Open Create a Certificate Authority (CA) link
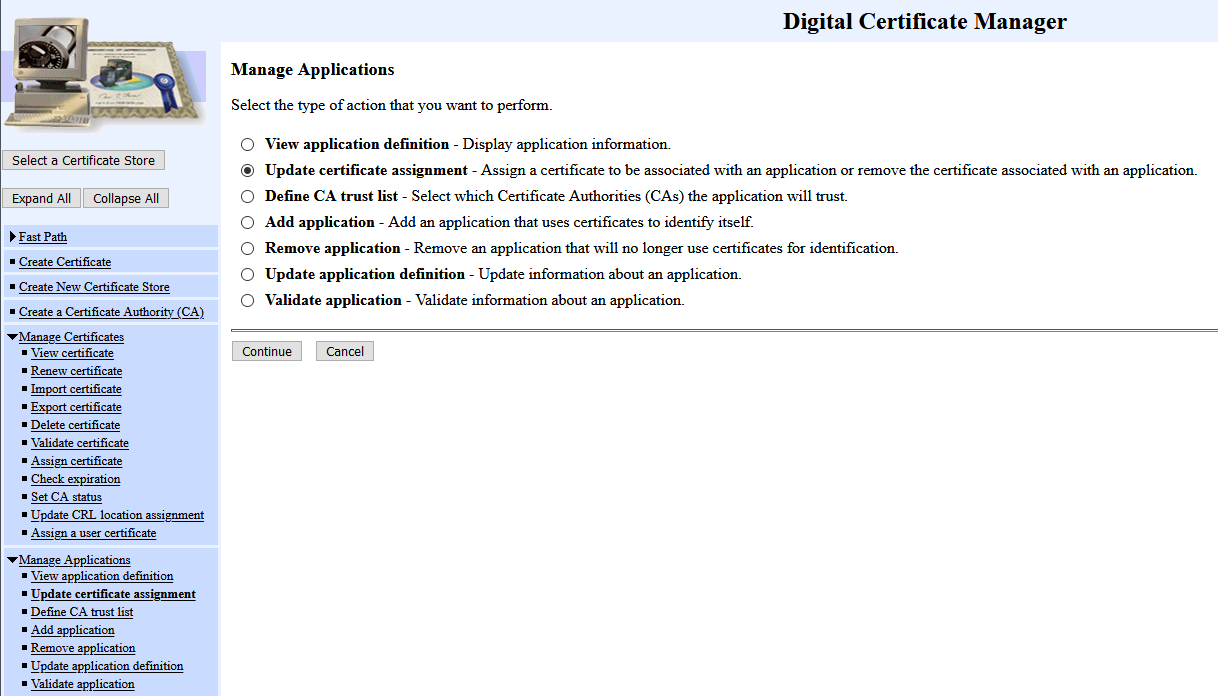 (111, 312)
